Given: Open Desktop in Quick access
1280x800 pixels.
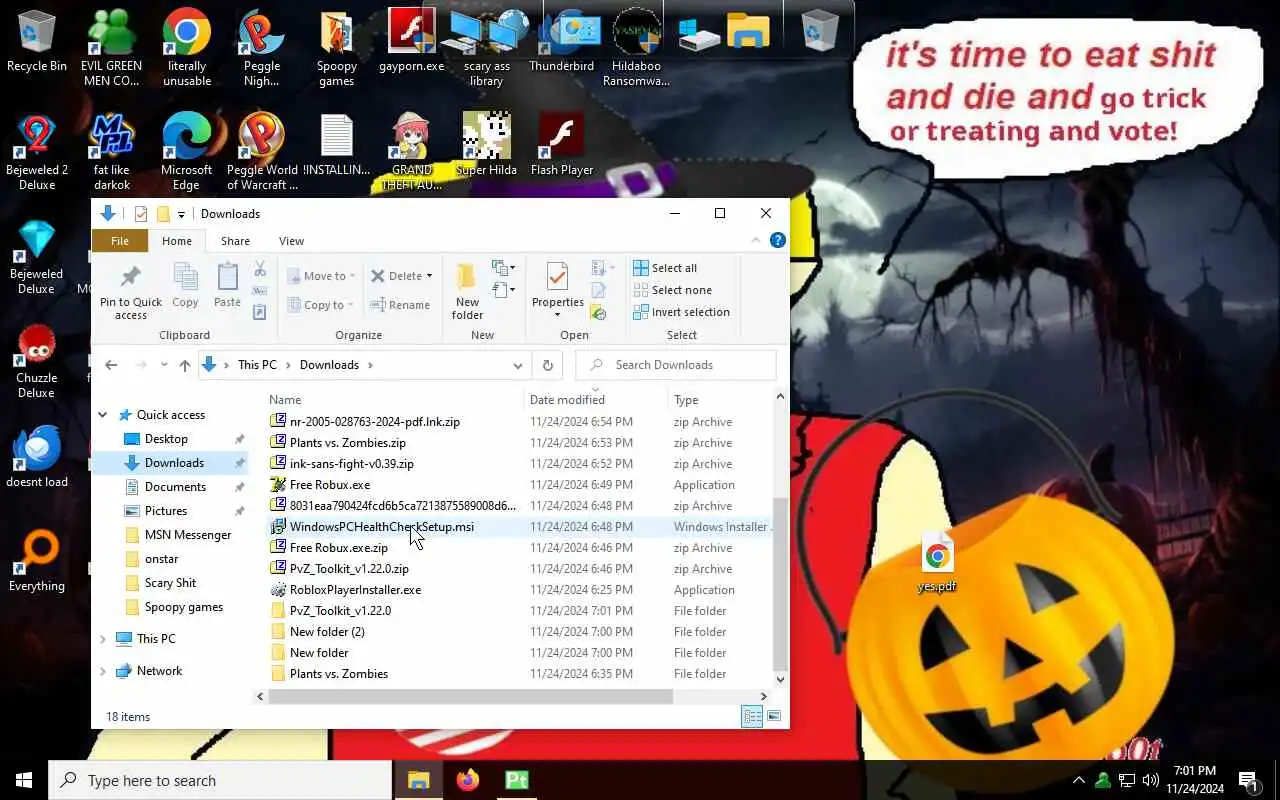Looking at the screenshot, I should [166, 439].
